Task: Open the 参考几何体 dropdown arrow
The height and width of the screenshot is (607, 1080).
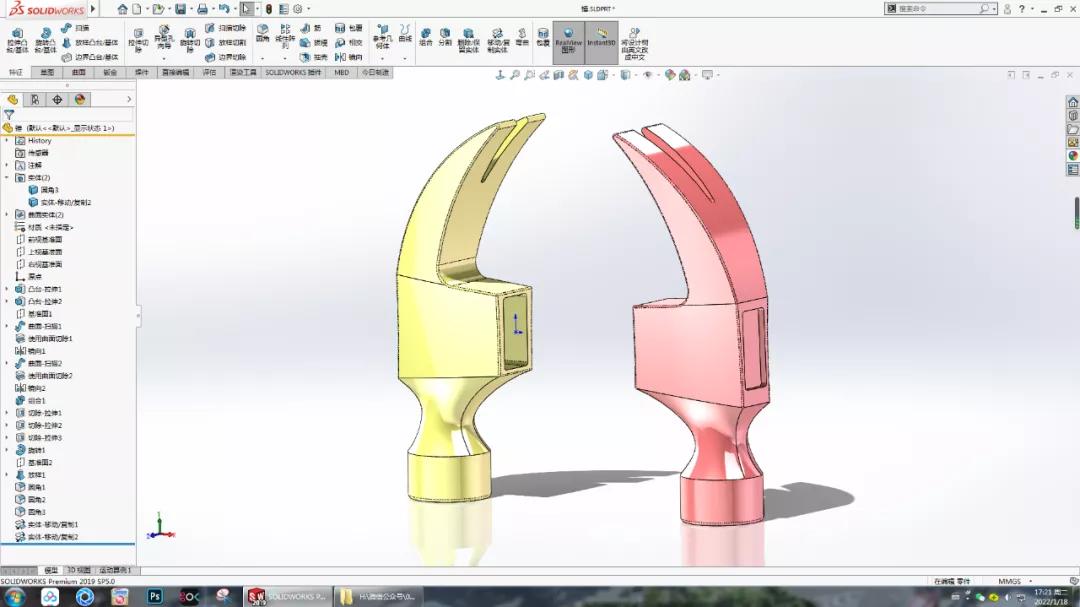Action: 385,57
